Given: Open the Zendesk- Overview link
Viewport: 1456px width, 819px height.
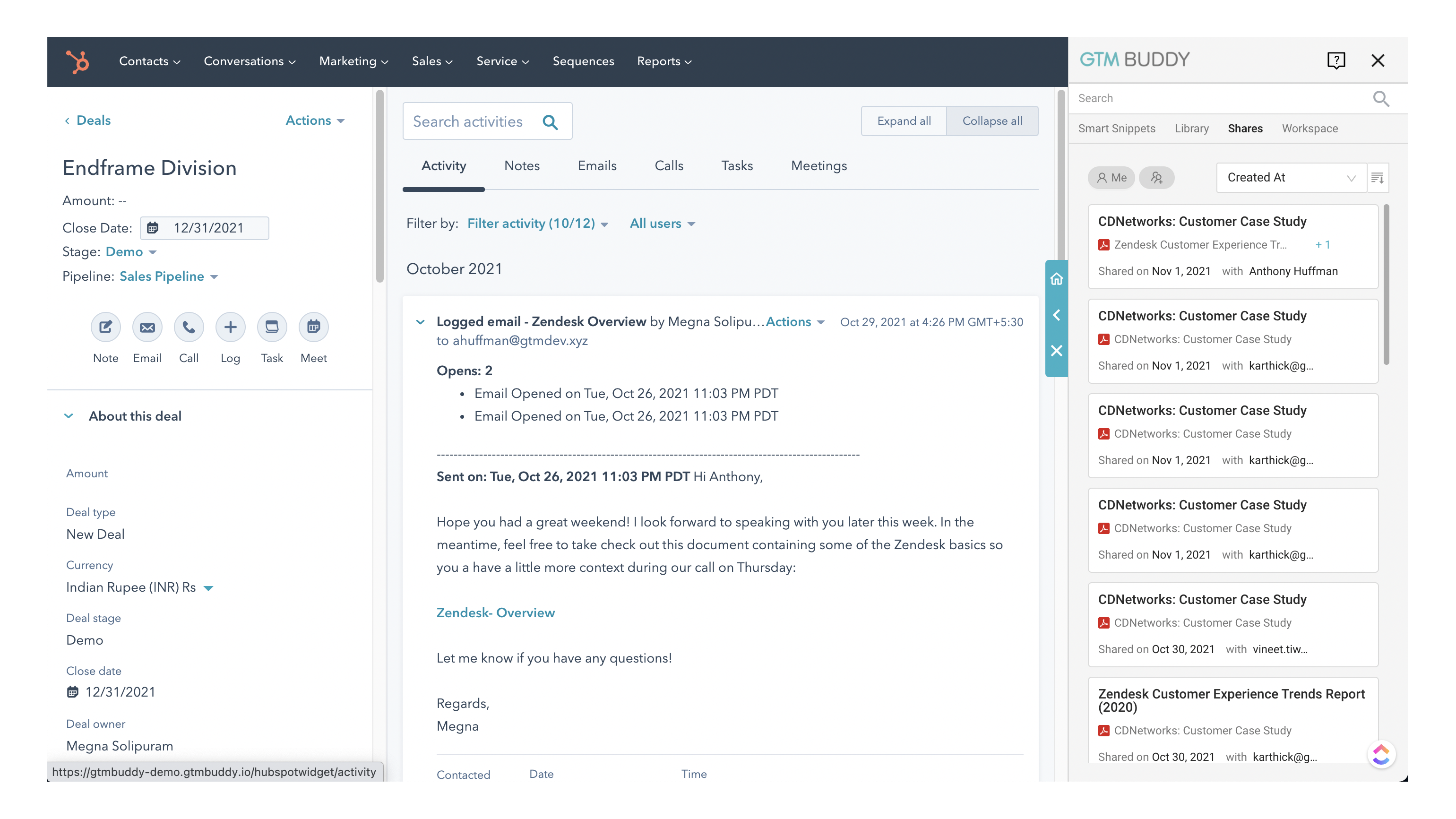Looking at the screenshot, I should point(496,612).
